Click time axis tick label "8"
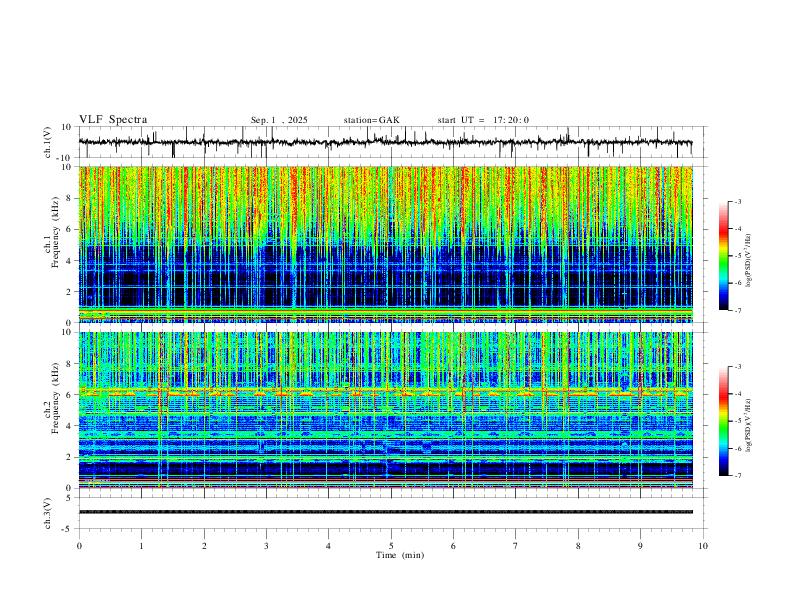 coord(578,546)
